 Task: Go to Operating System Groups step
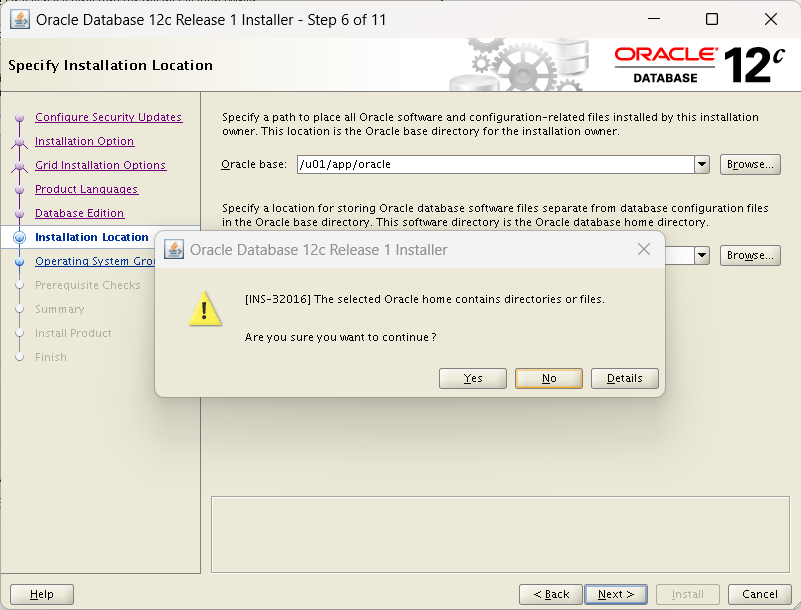(x=95, y=261)
